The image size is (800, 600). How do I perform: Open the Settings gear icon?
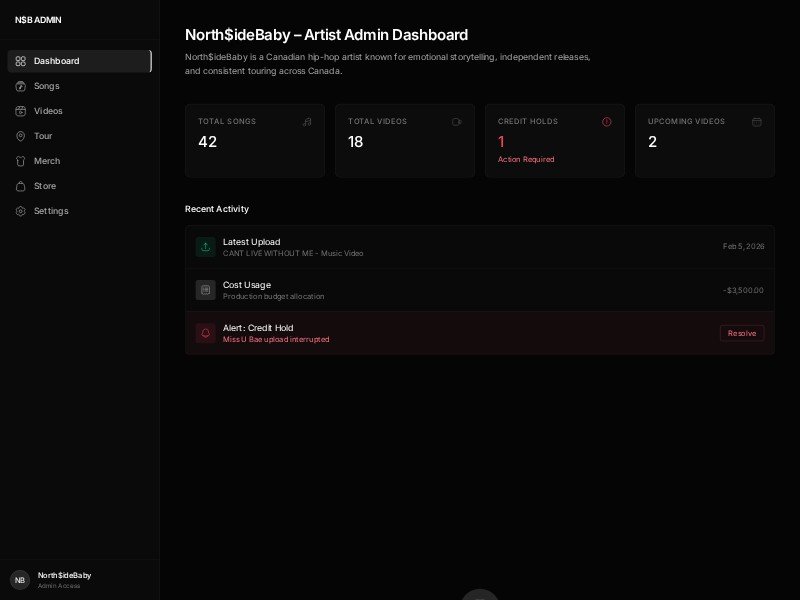click(x=21, y=211)
